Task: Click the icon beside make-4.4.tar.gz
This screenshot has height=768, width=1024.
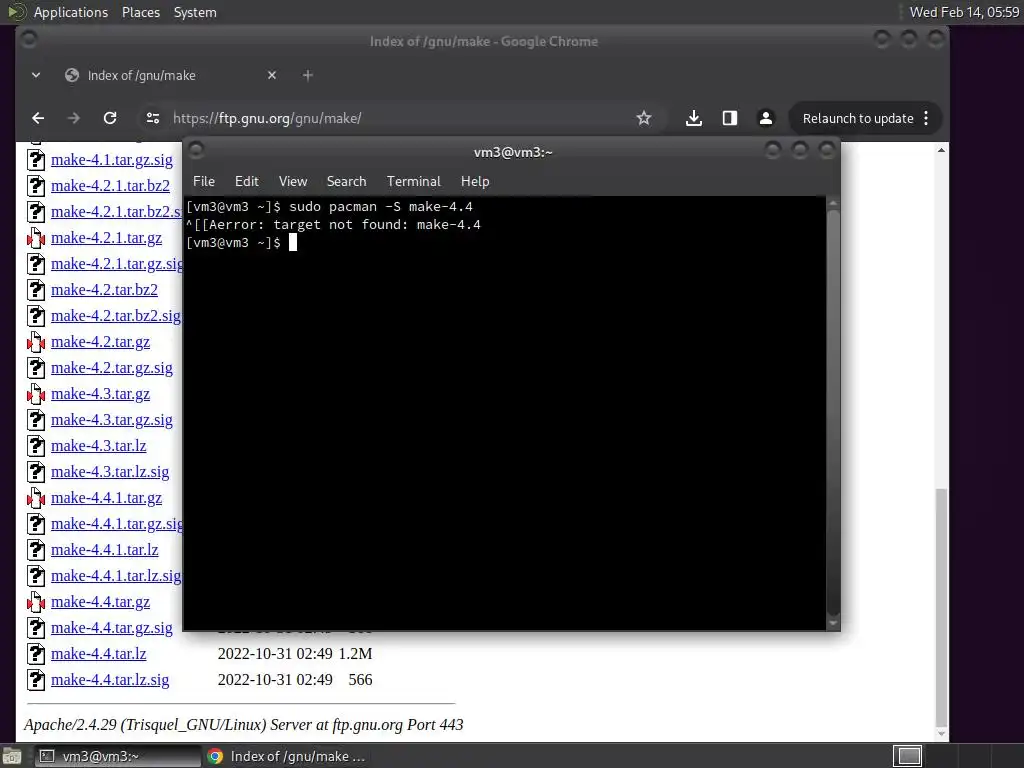Action: (x=36, y=602)
